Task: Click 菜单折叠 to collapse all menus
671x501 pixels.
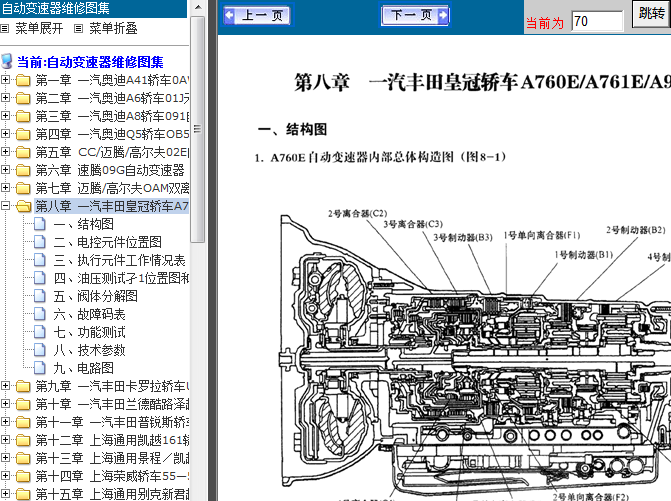Action: (113, 29)
